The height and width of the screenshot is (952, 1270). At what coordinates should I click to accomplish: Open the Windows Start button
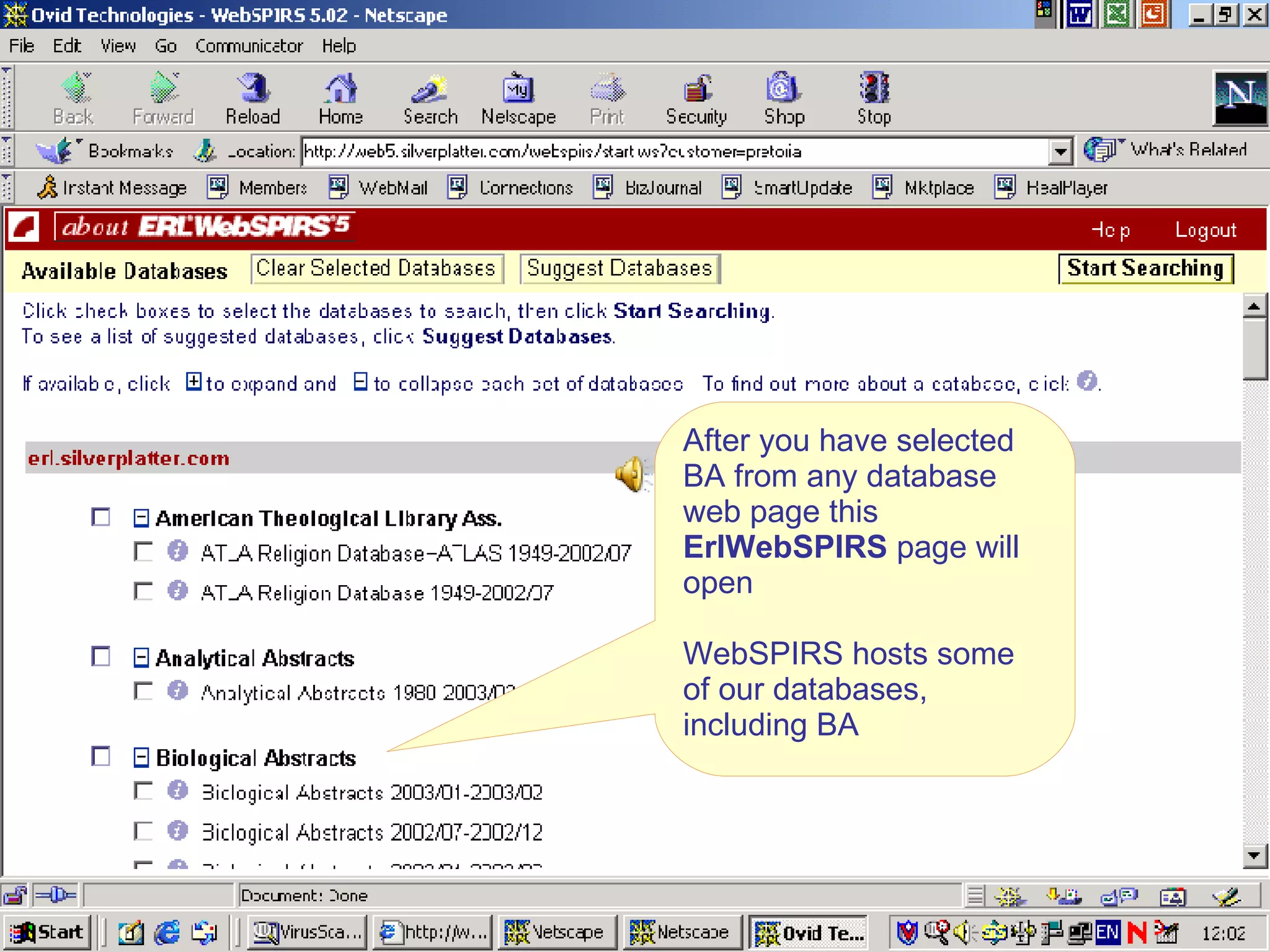click(x=48, y=932)
